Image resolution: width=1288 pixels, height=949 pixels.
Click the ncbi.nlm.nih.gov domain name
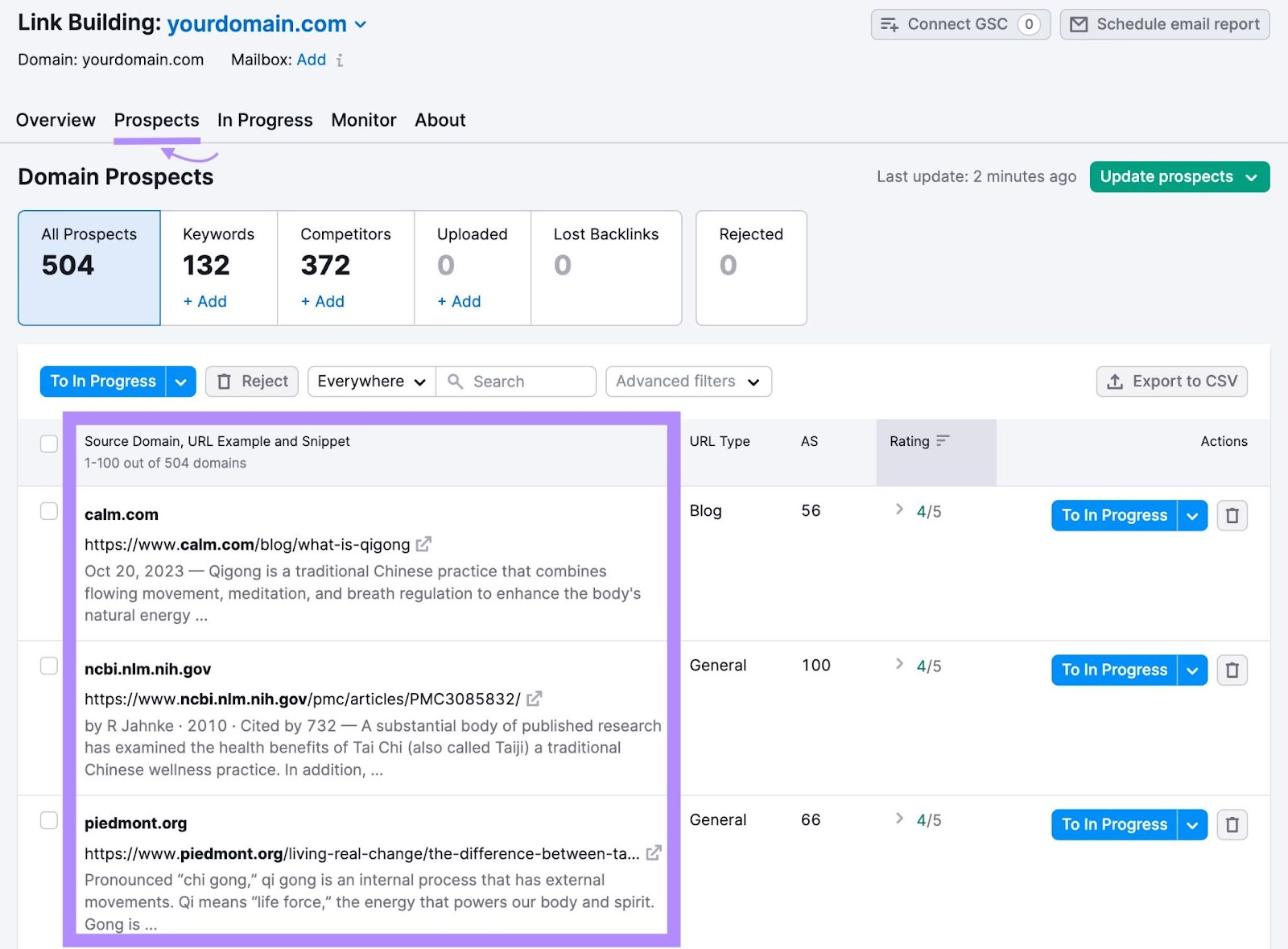(x=147, y=669)
